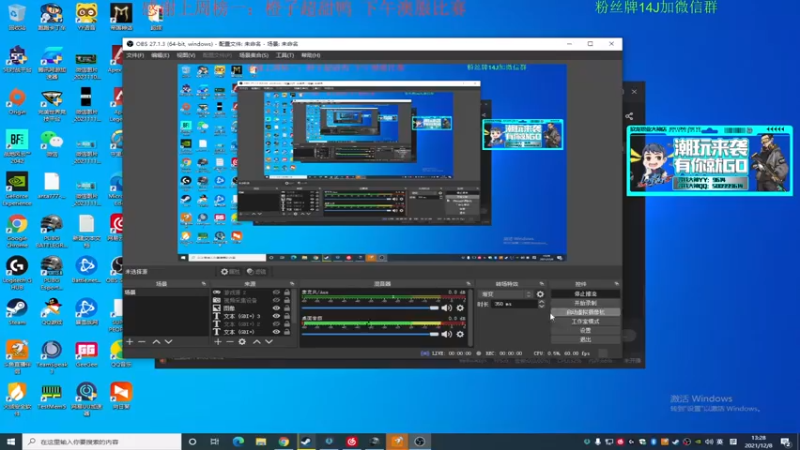Open the Edit menu in OBS
Screen dimensions: 800x450
(x=160, y=55)
